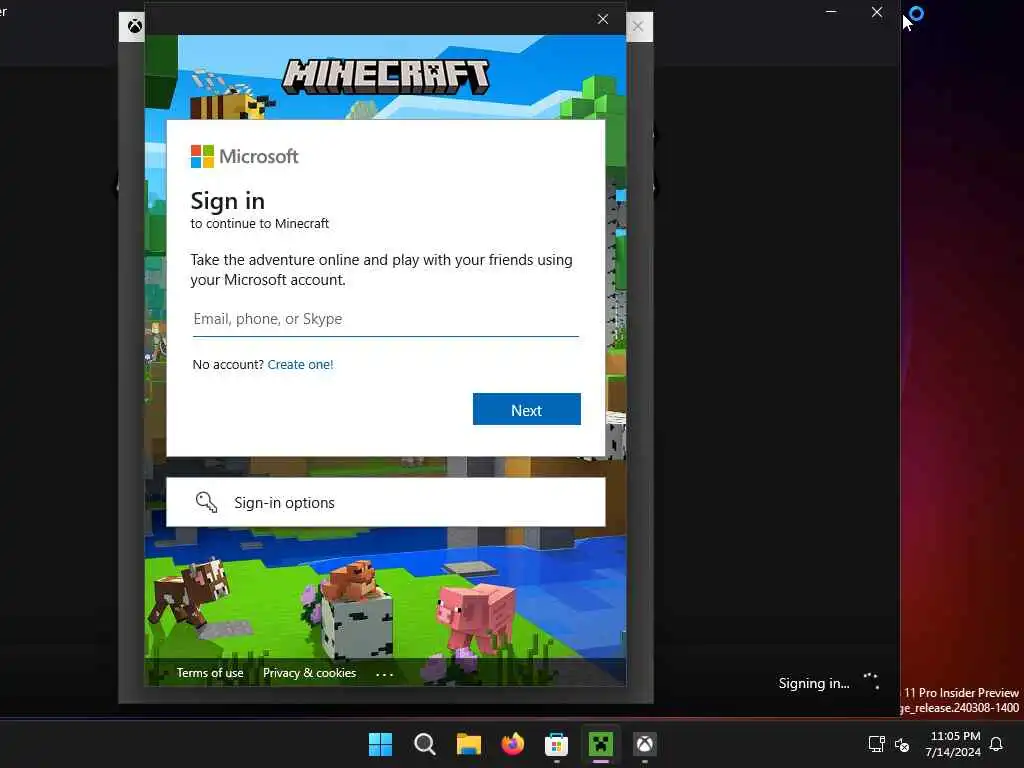Click the blue Next button
The height and width of the screenshot is (768, 1024).
pos(526,409)
